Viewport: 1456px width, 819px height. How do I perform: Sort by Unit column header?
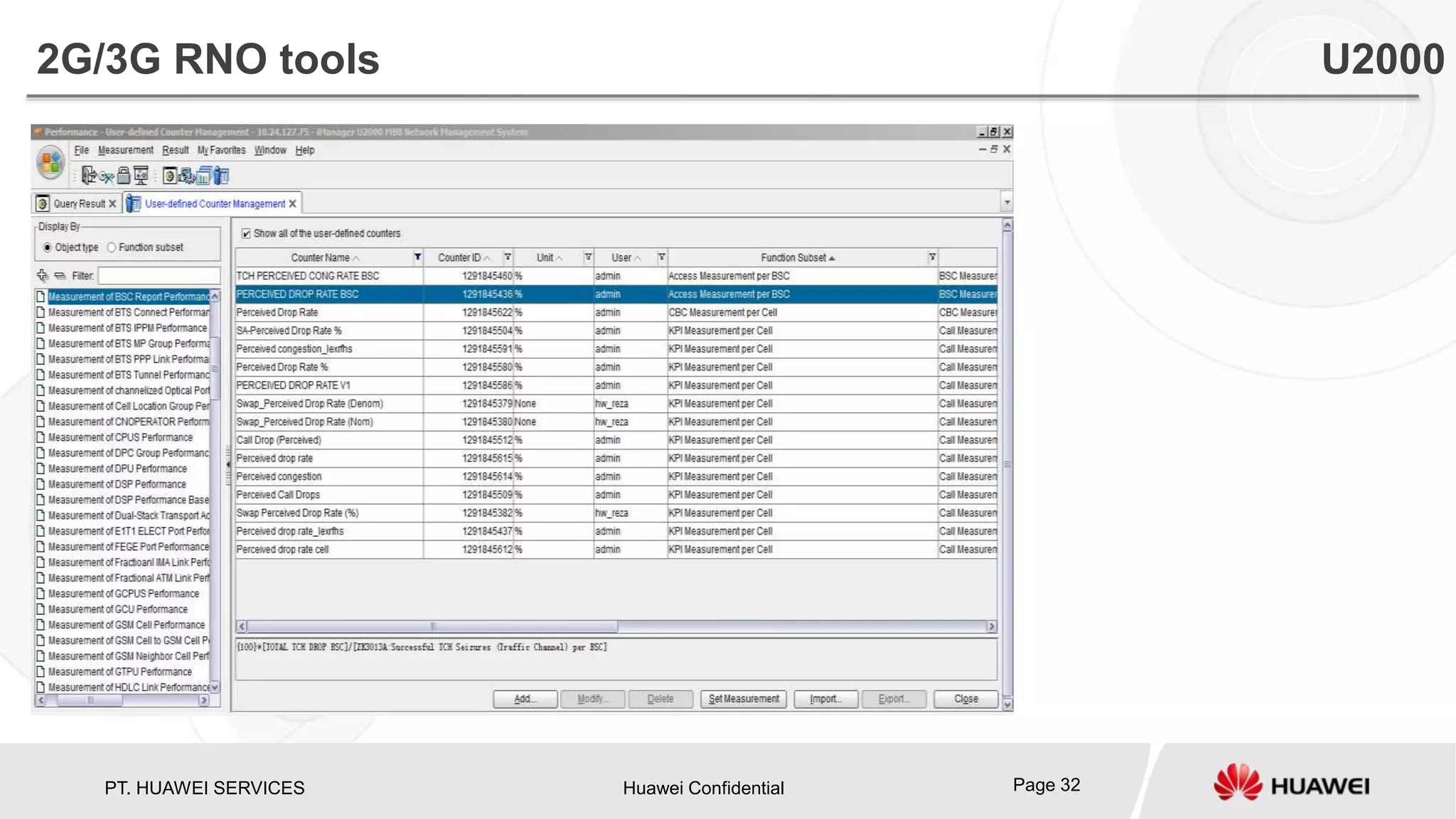(549, 257)
